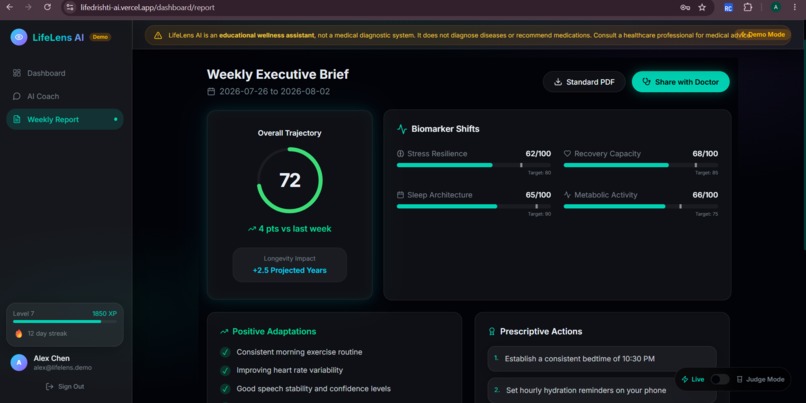This screenshot has height=403, width=806.
Task: Click the AI Coach chat bubble icon
Action: point(17,96)
